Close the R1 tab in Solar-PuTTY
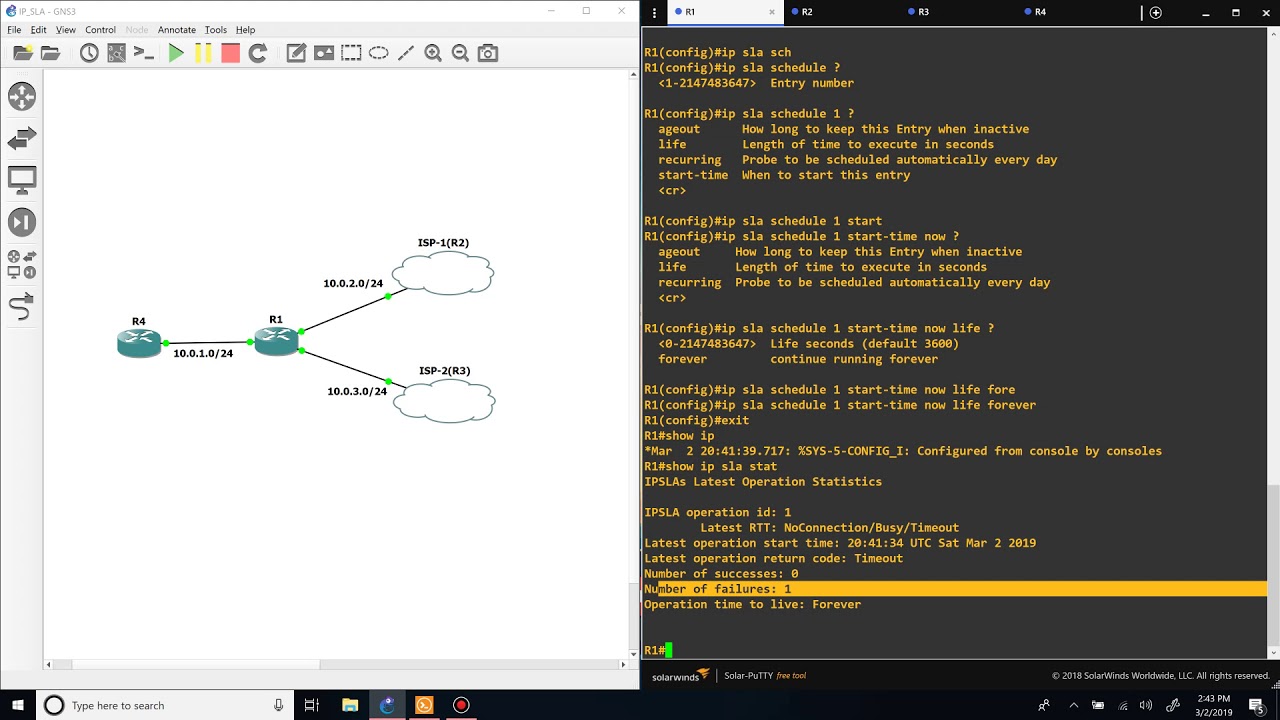The image size is (1280, 720). 772,12
